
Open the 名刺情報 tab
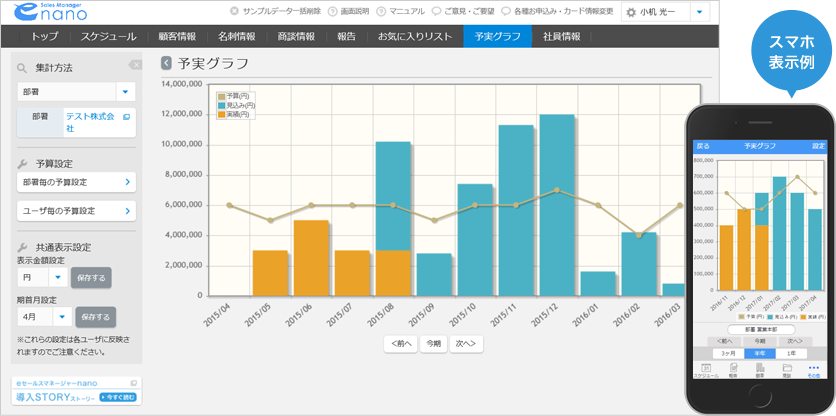coord(236,36)
